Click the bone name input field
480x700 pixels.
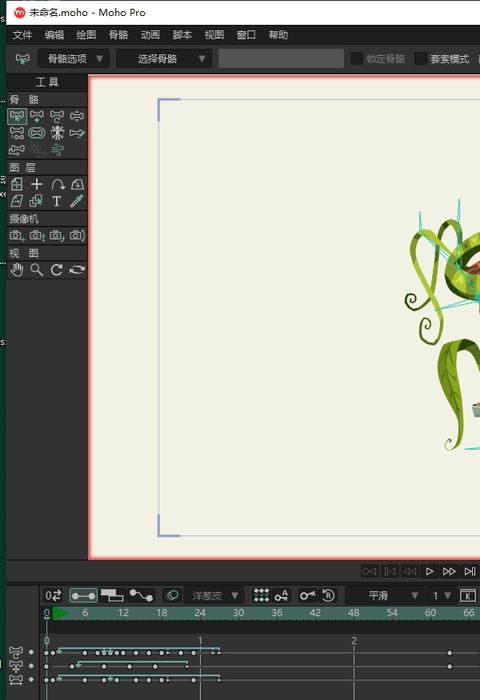point(281,58)
